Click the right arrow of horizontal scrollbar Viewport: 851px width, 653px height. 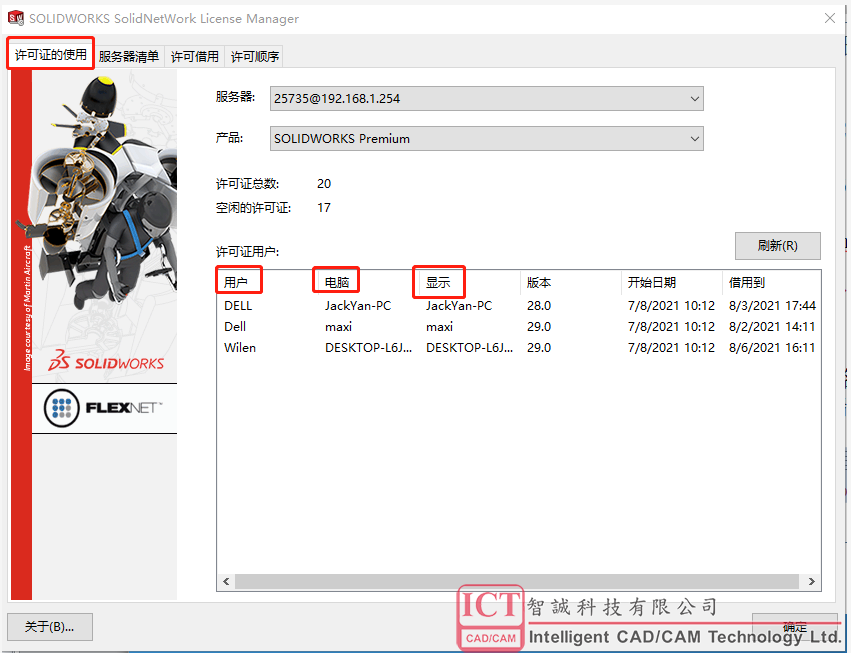(811, 581)
